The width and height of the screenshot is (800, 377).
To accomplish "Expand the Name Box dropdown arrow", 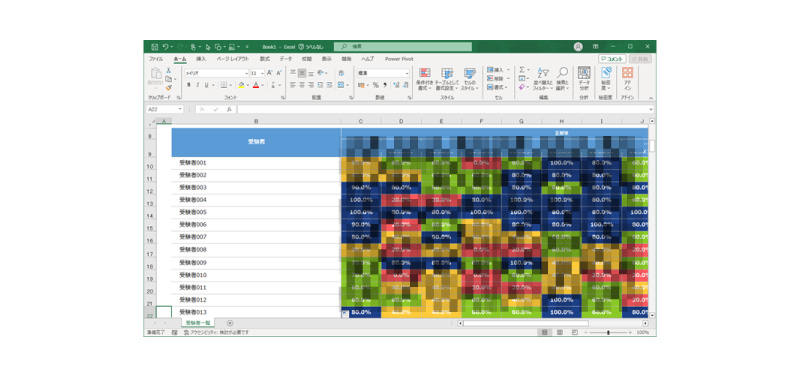I will (x=180, y=109).
